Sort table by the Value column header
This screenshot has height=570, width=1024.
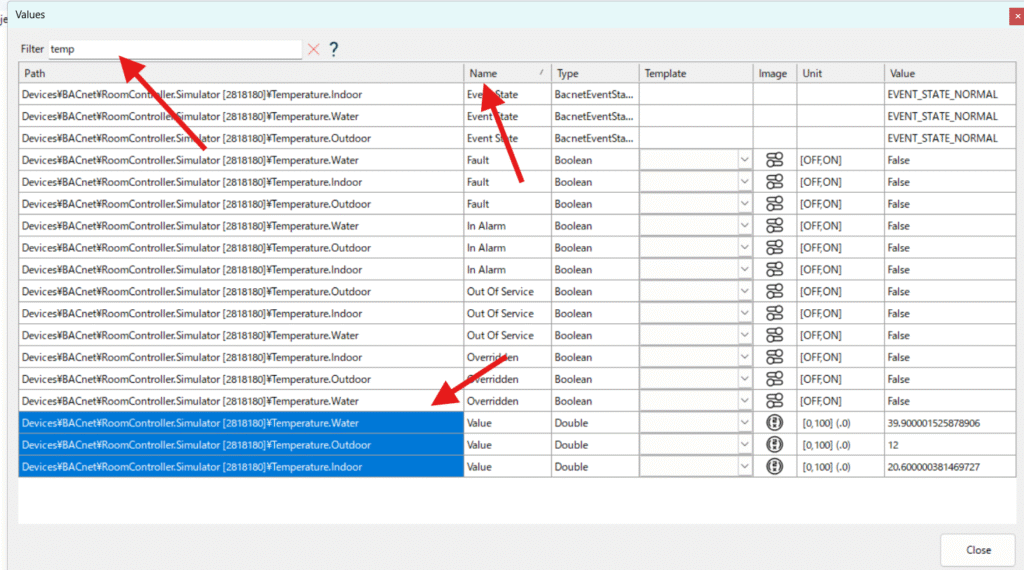tap(950, 73)
